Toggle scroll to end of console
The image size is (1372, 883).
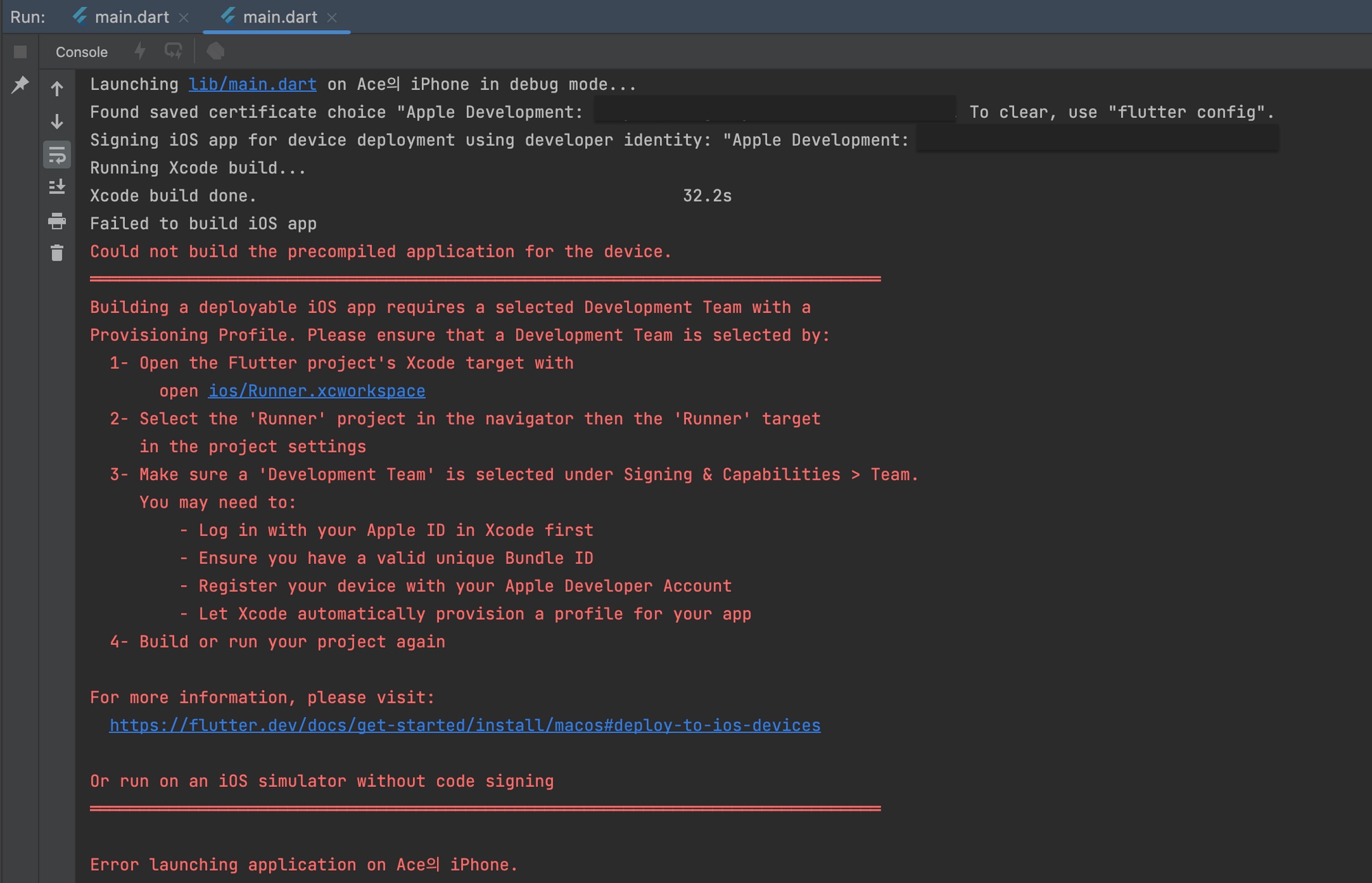click(57, 187)
